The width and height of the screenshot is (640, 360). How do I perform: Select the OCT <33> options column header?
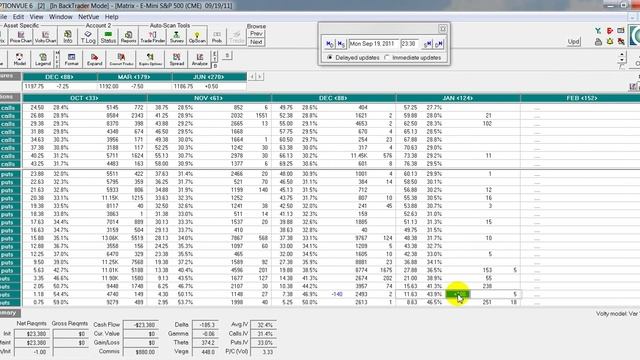(x=84, y=98)
